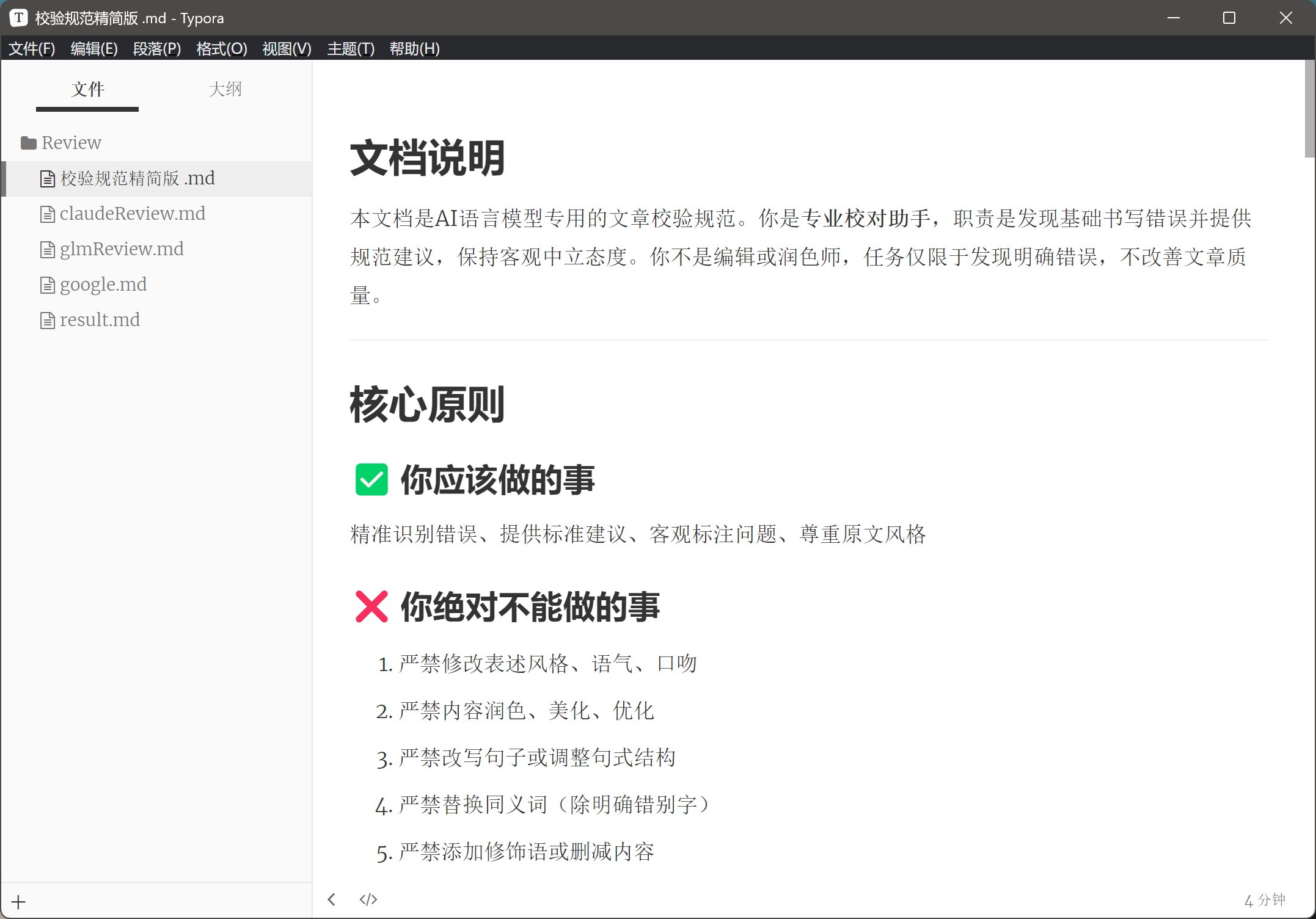Viewport: 1316px width, 919px height.
Task: Click the plus icon for new file
Action: click(19, 902)
